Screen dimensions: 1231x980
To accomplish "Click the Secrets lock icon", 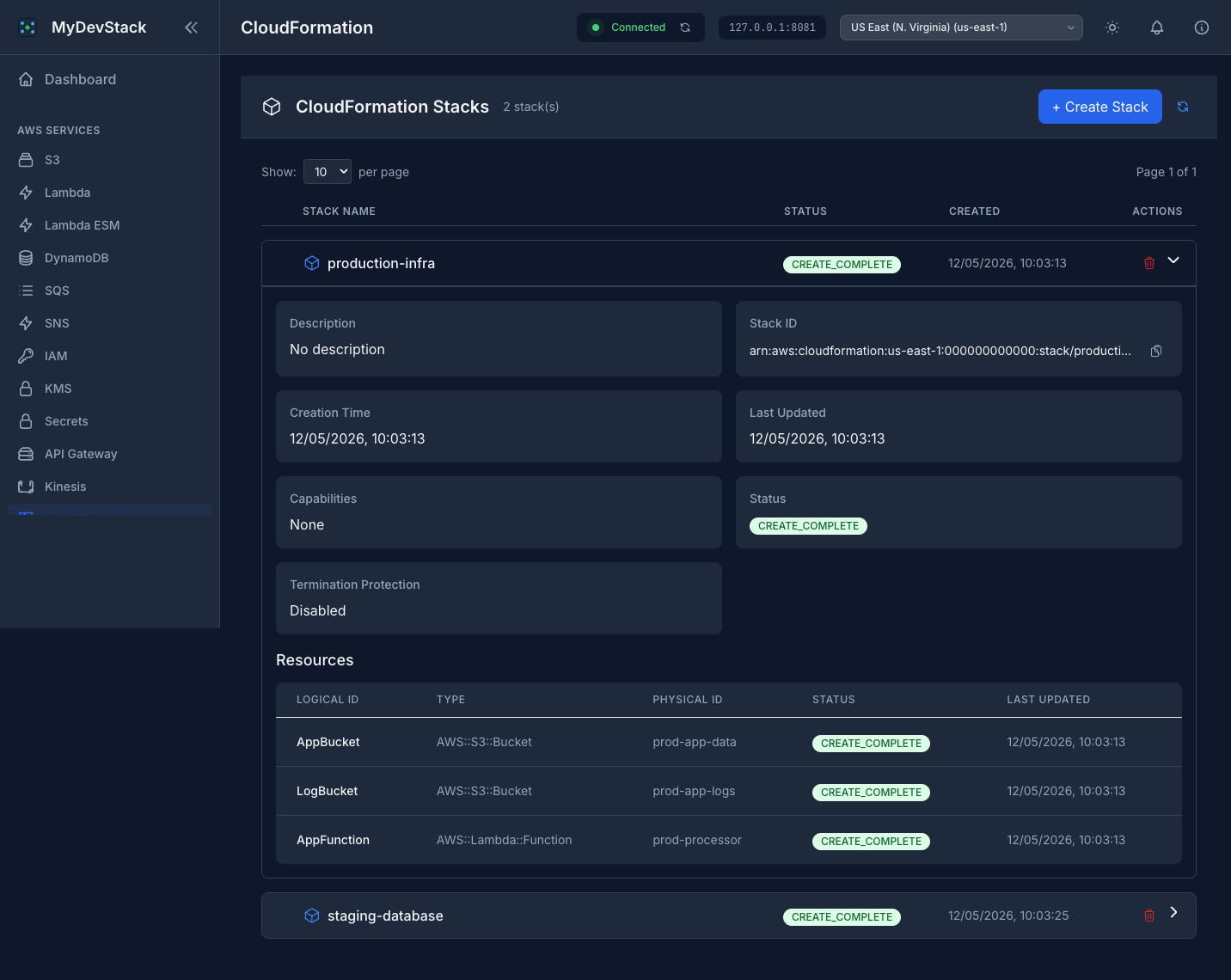I will click(x=26, y=421).
